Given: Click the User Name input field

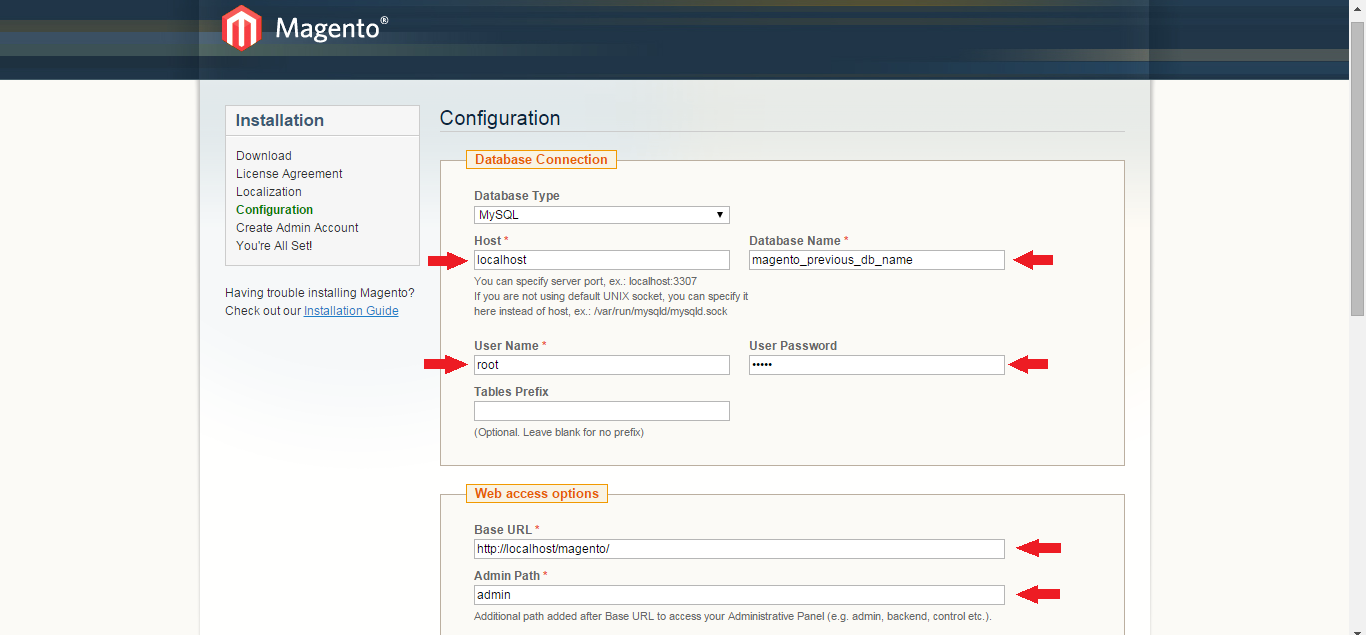Looking at the screenshot, I should 602,365.
